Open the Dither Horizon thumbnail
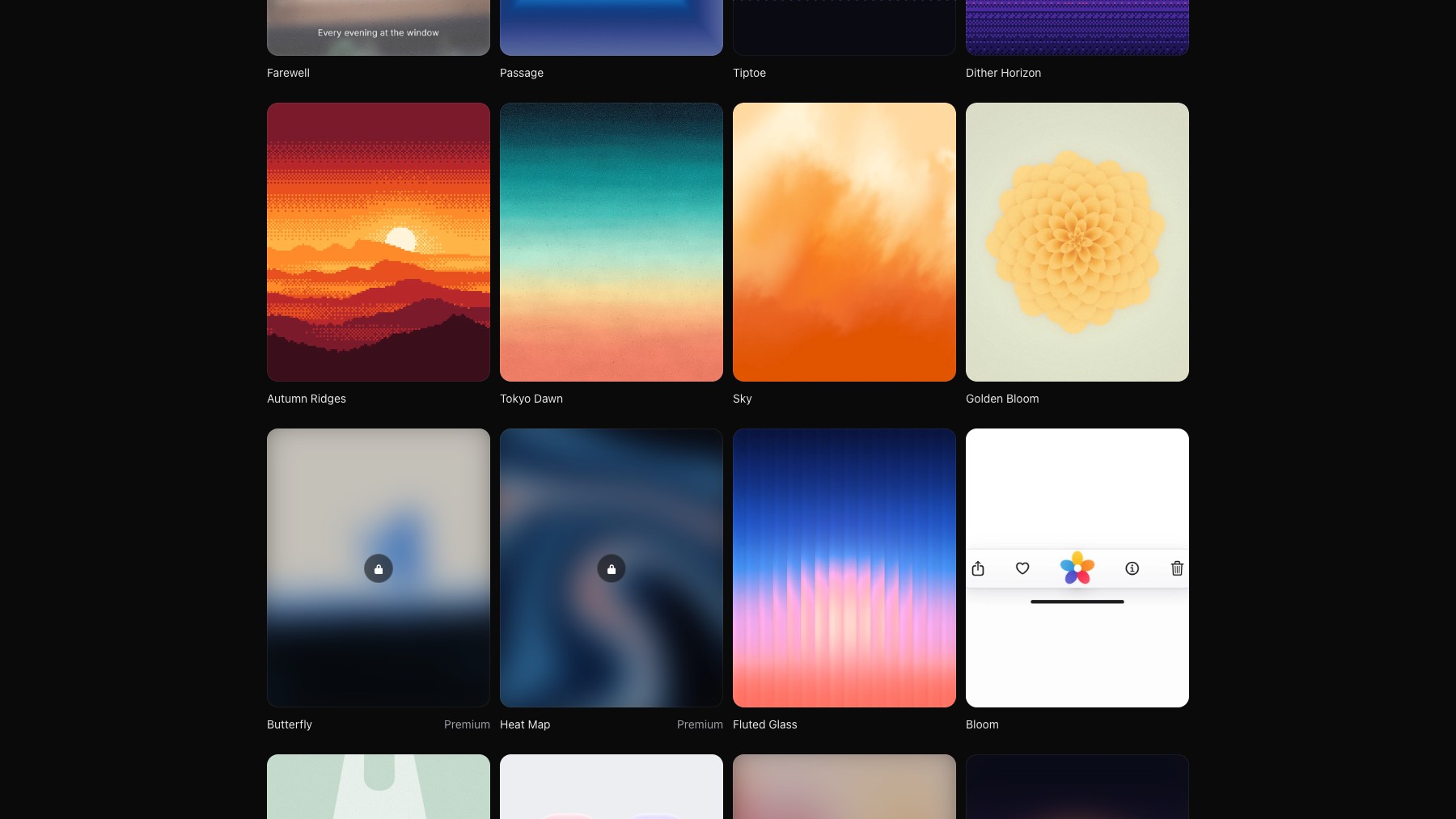1456x819 pixels. pos(1077,27)
